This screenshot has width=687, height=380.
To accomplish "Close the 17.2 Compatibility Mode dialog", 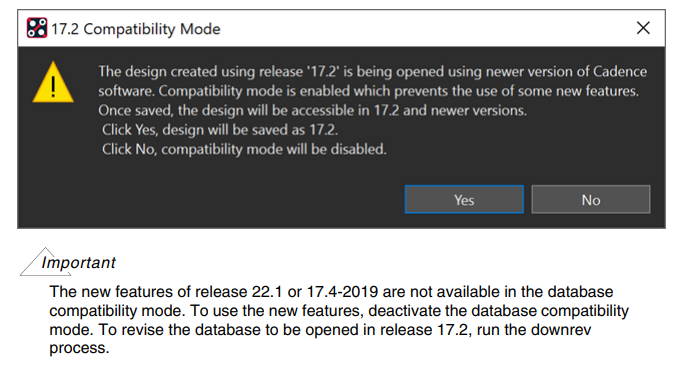I will (643, 28).
